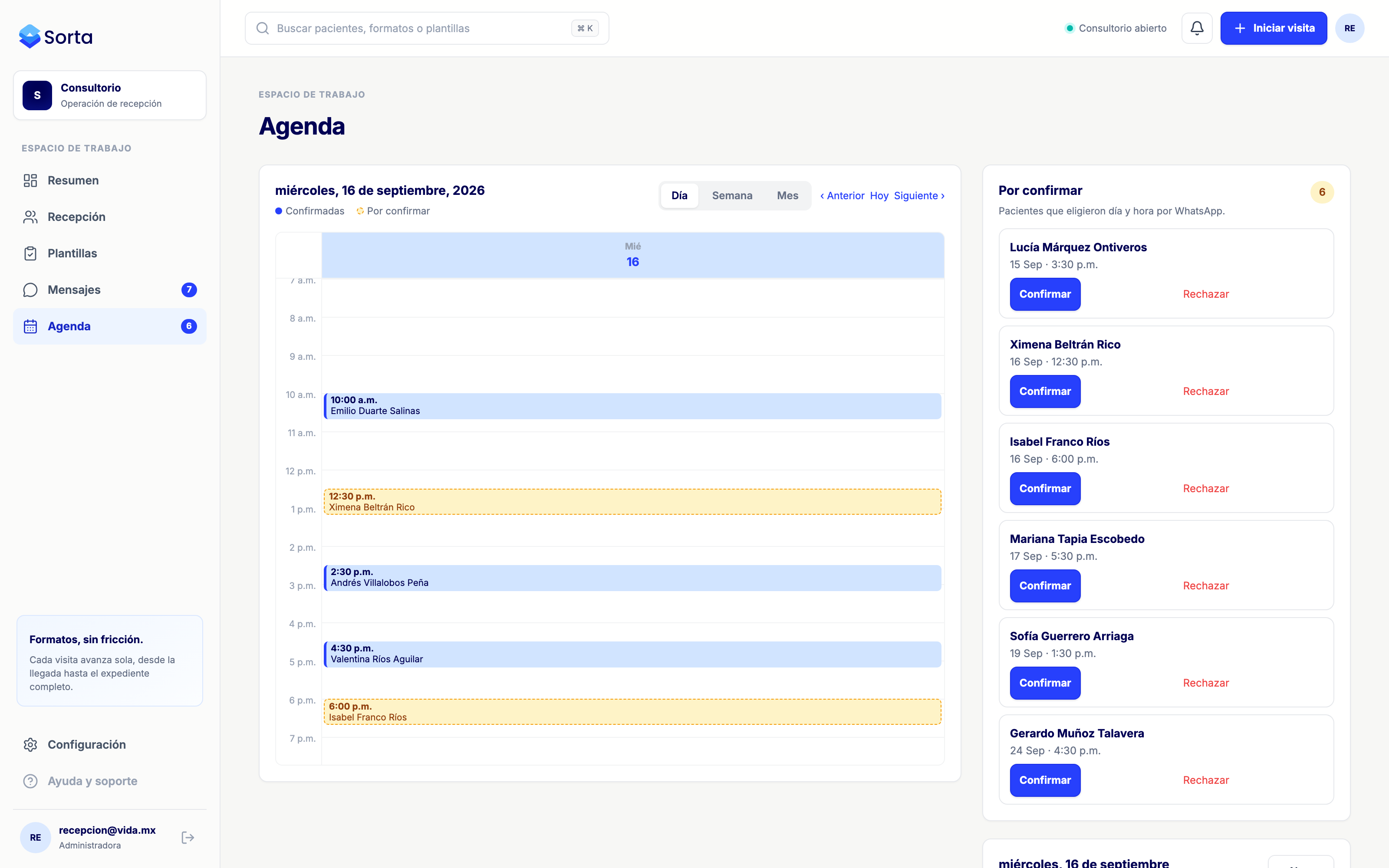Screen dimensions: 1389x868
Task: Click the Mensajes badge showing 7
Action: pos(189,290)
